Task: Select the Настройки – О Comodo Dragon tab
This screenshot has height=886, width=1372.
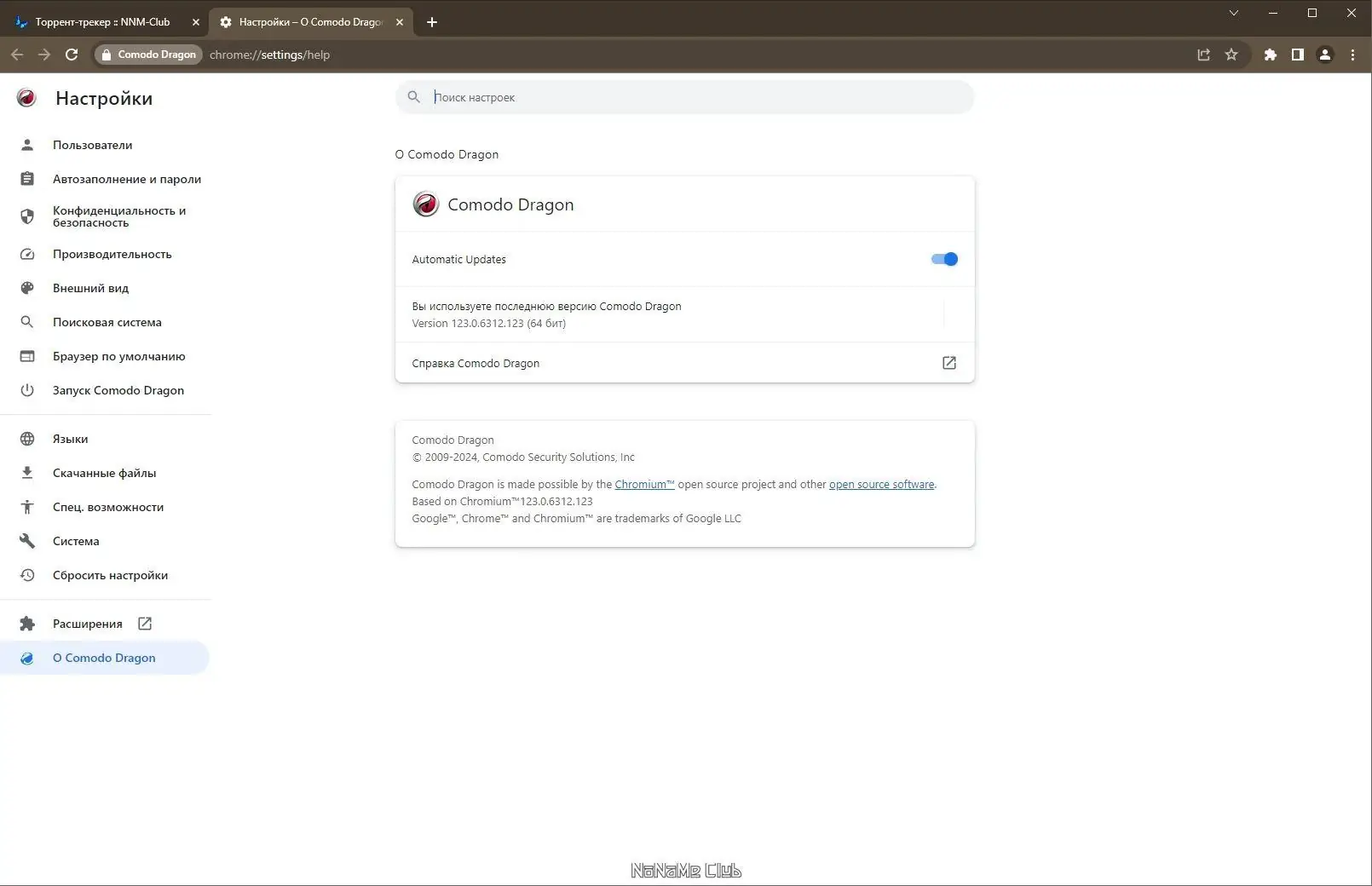Action: [311, 22]
